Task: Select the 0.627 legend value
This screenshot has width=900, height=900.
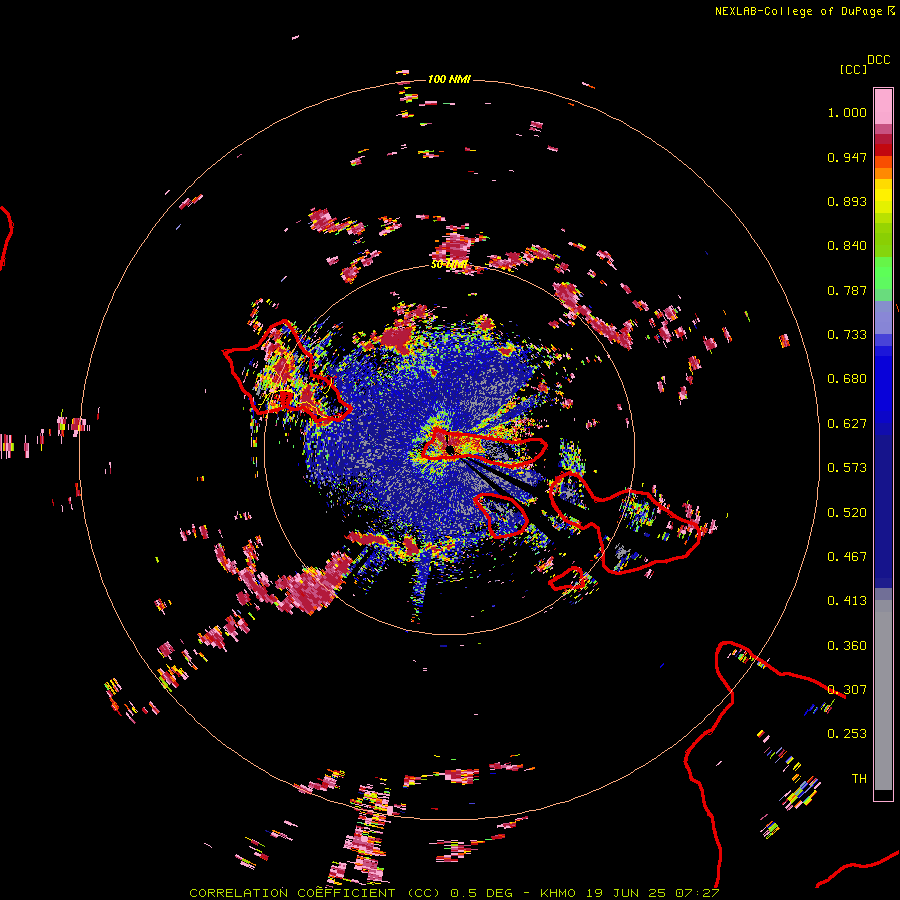Action: (847, 424)
